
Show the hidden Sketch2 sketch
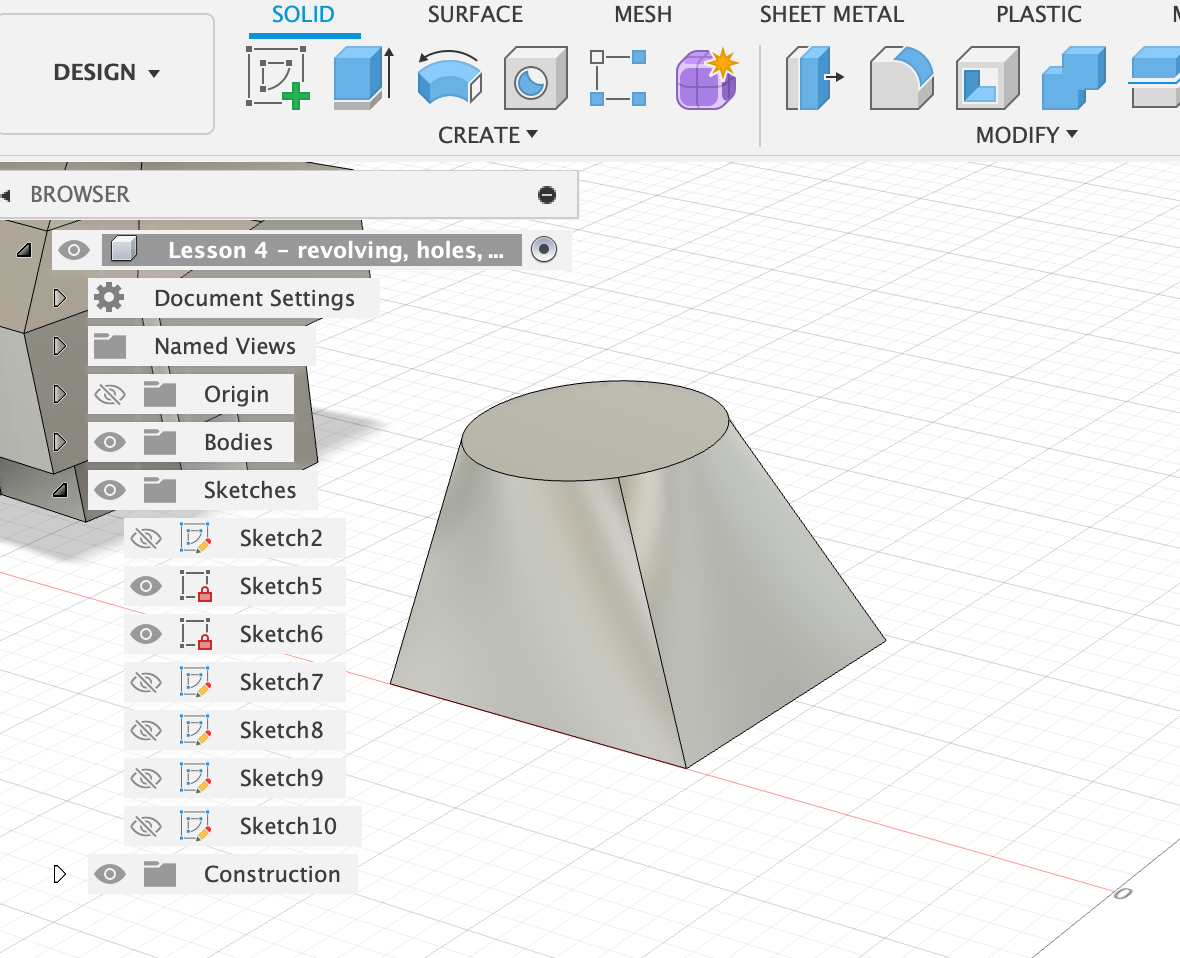tap(146, 539)
